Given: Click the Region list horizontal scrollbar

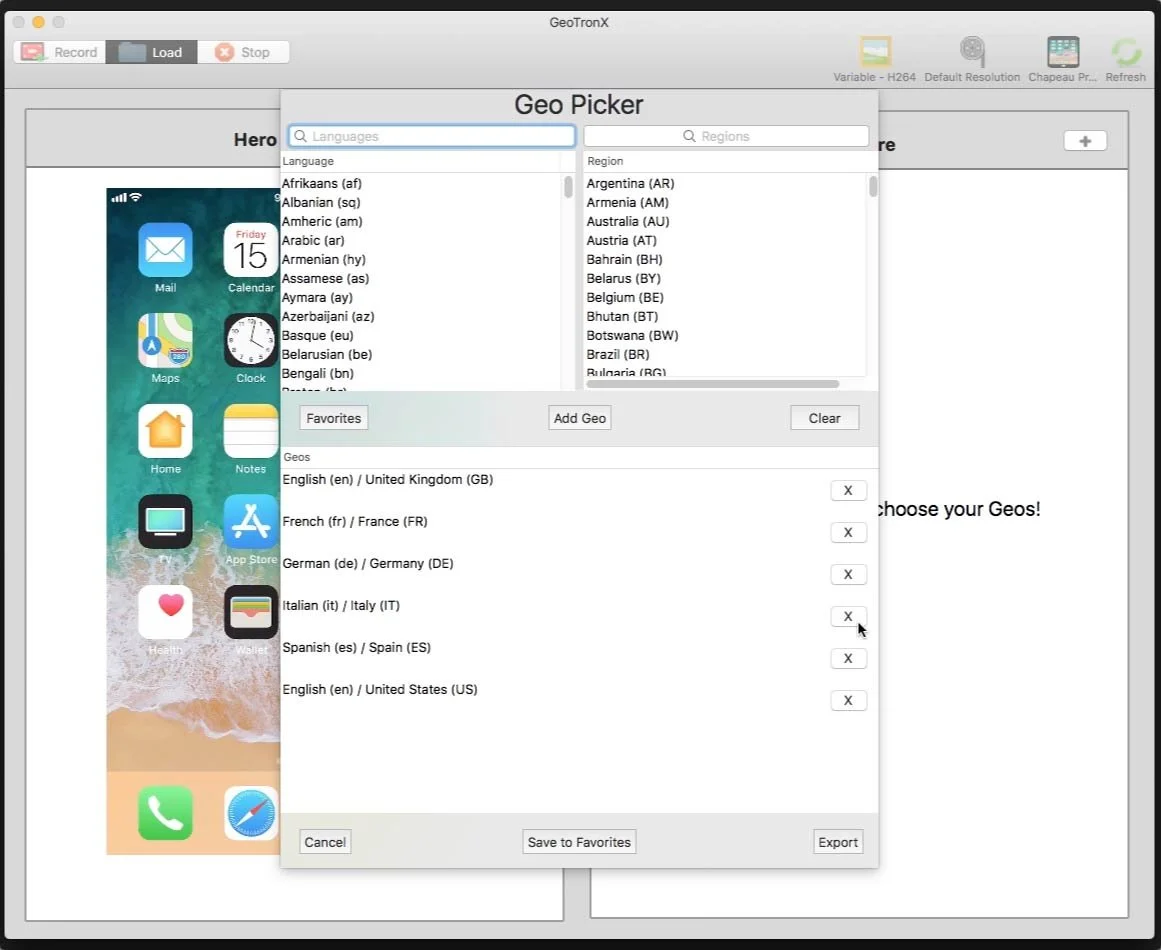Looking at the screenshot, I should 712,384.
